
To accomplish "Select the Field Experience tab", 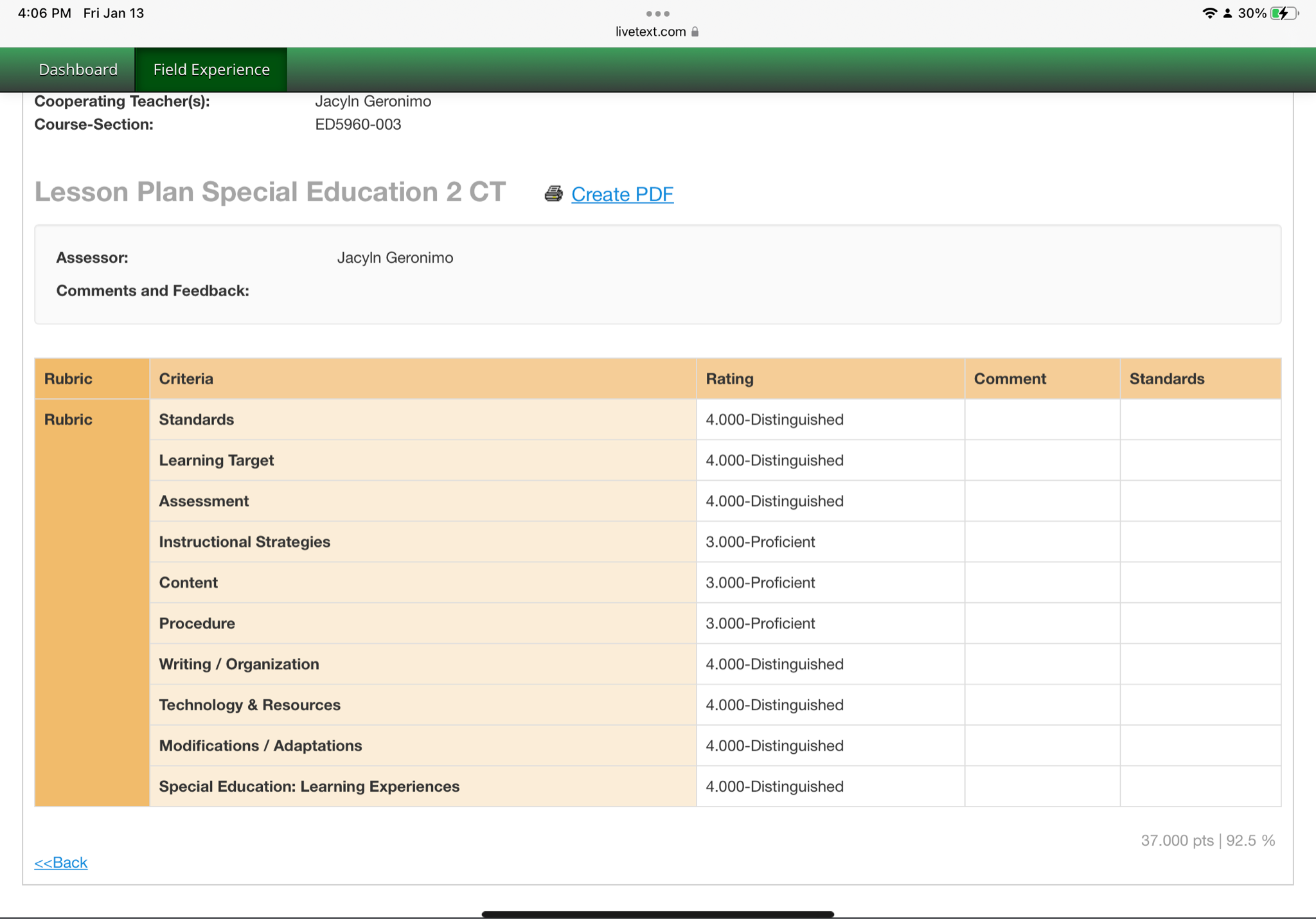I will 211,69.
